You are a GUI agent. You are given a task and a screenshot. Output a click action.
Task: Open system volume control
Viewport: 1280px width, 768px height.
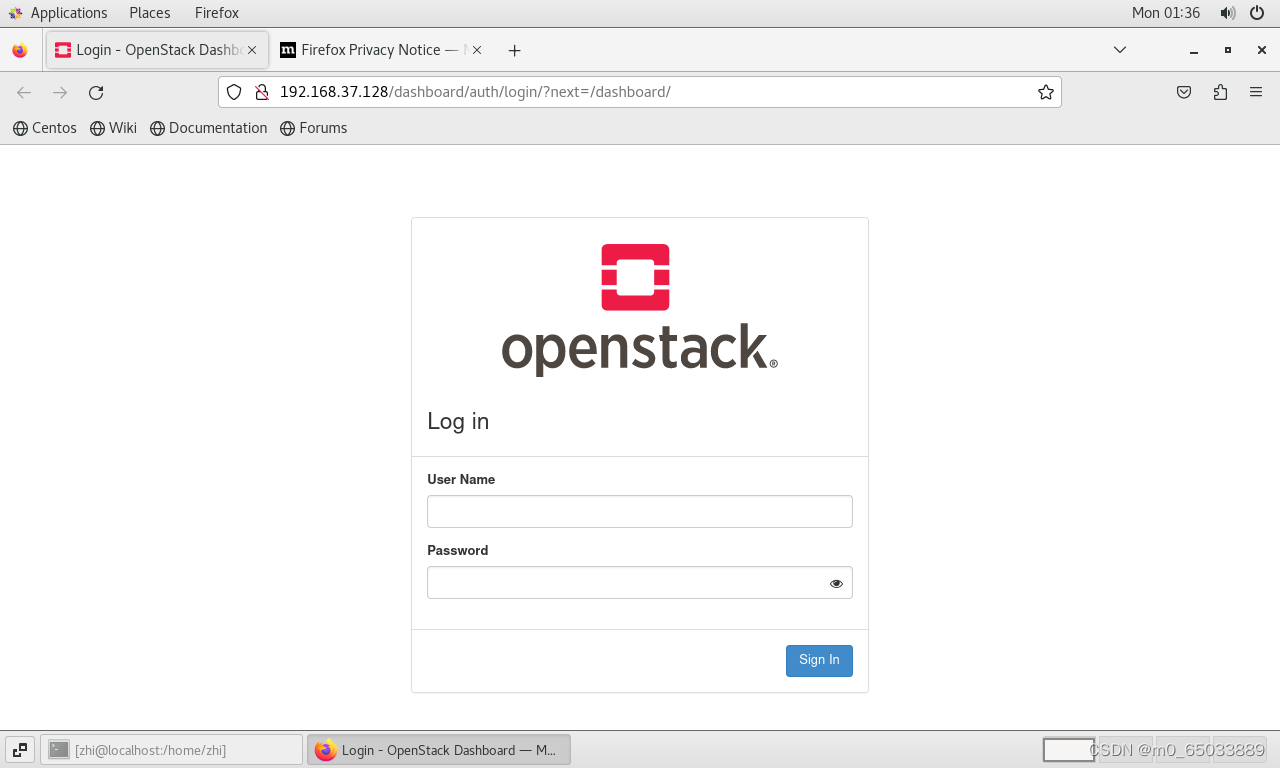pyautogui.click(x=1228, y=13)
